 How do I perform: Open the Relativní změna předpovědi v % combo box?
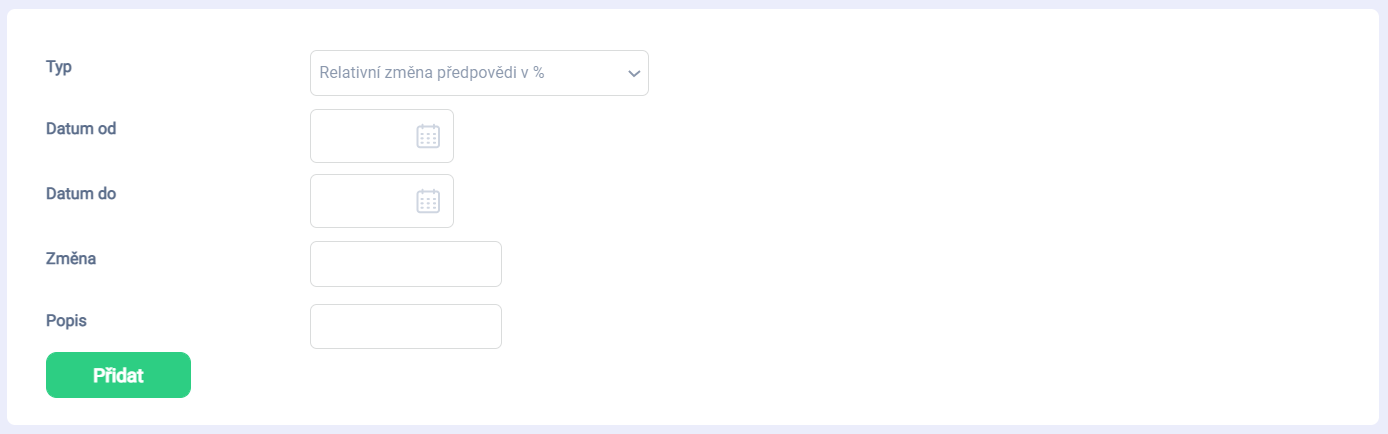[470, 73]
